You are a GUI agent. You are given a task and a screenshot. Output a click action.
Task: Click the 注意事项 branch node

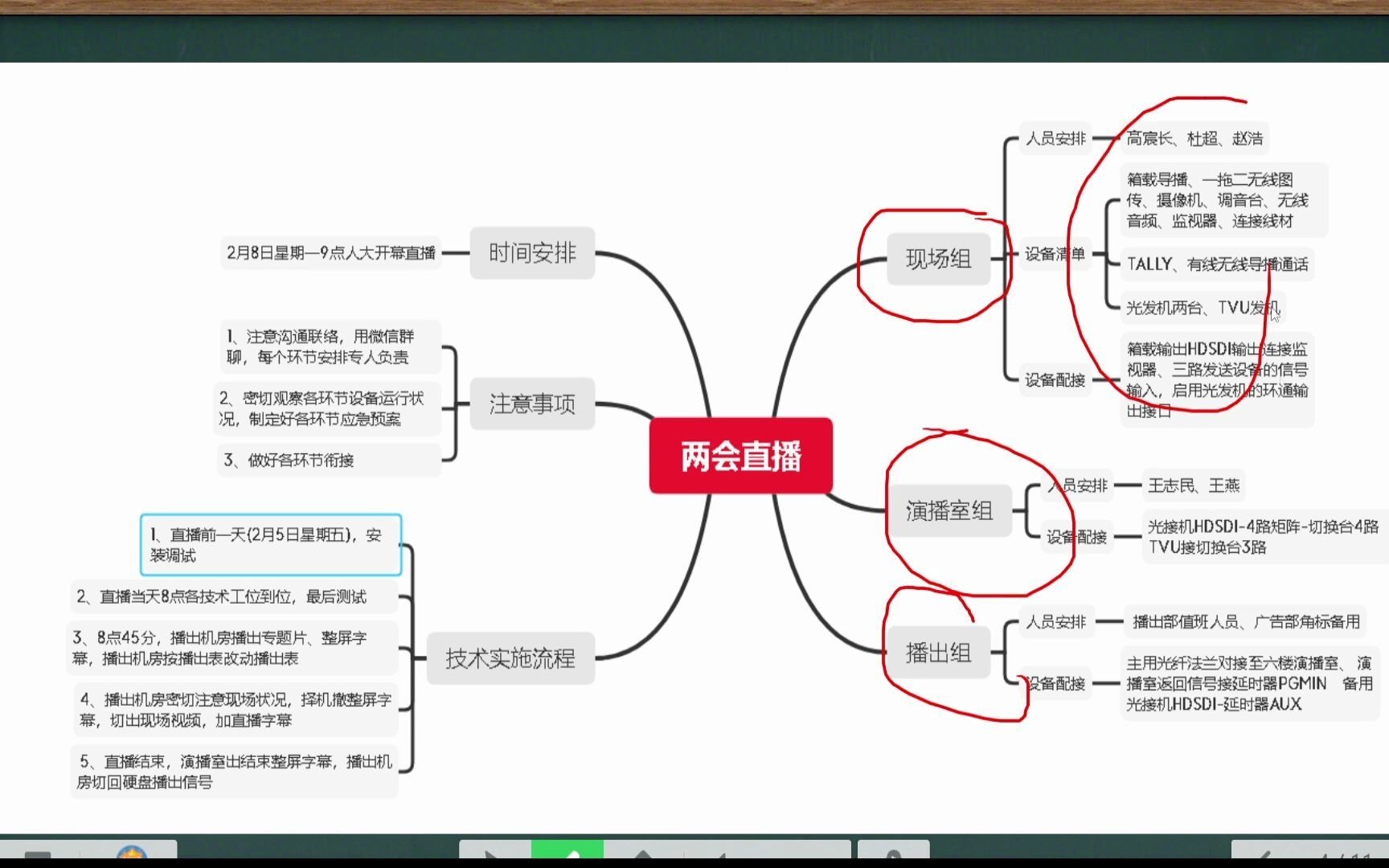[x=532, y=403]
